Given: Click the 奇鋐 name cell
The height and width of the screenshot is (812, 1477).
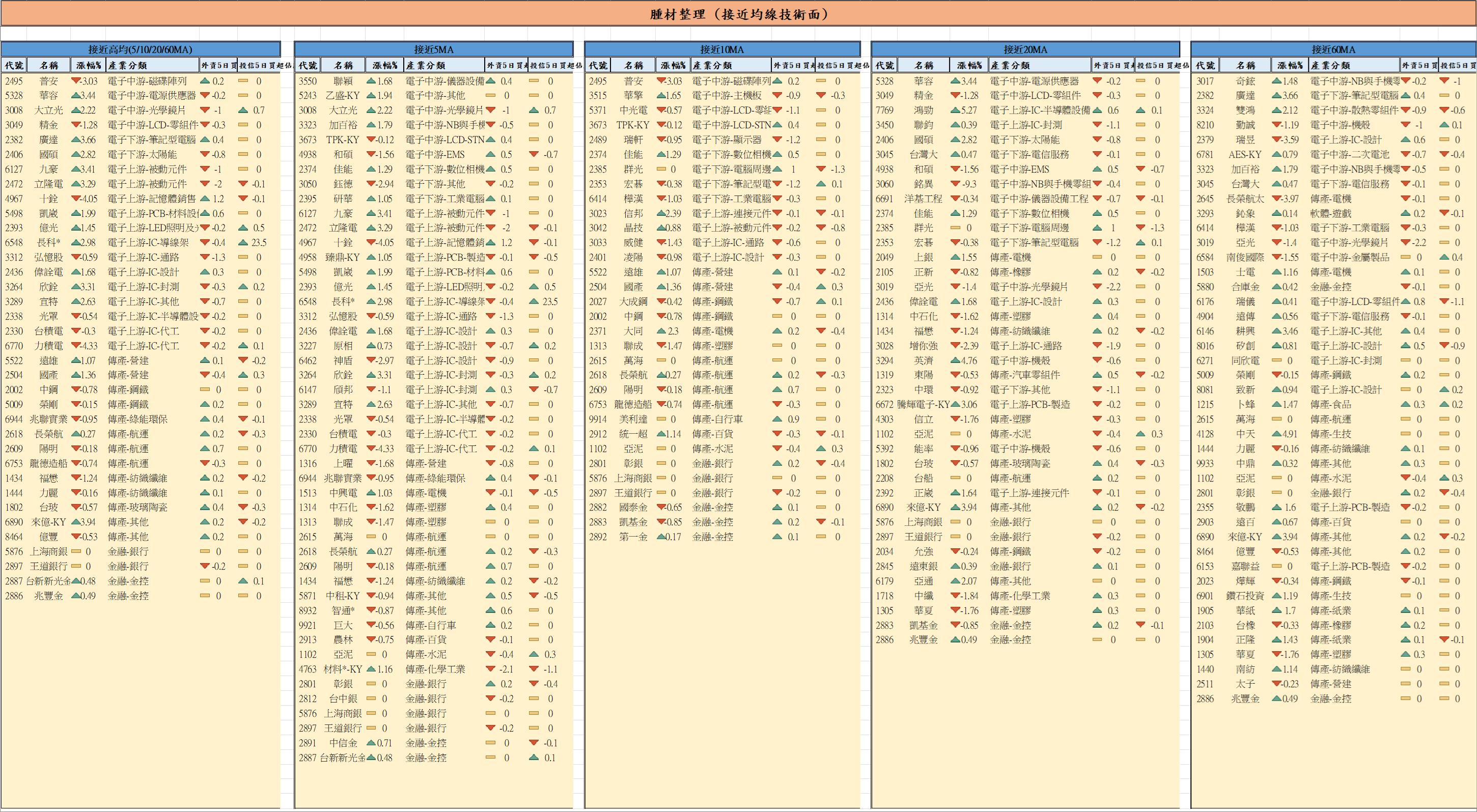Looking at the screenshot, I should coord(1245,81).
